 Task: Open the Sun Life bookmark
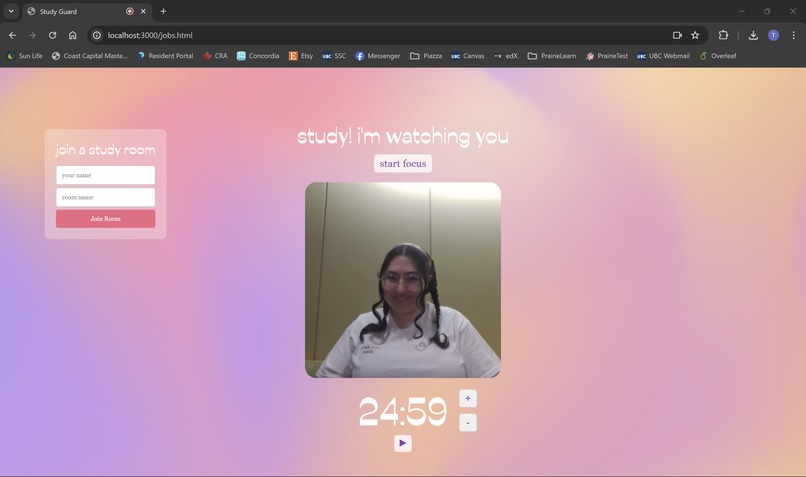click(x=25, y=56)
